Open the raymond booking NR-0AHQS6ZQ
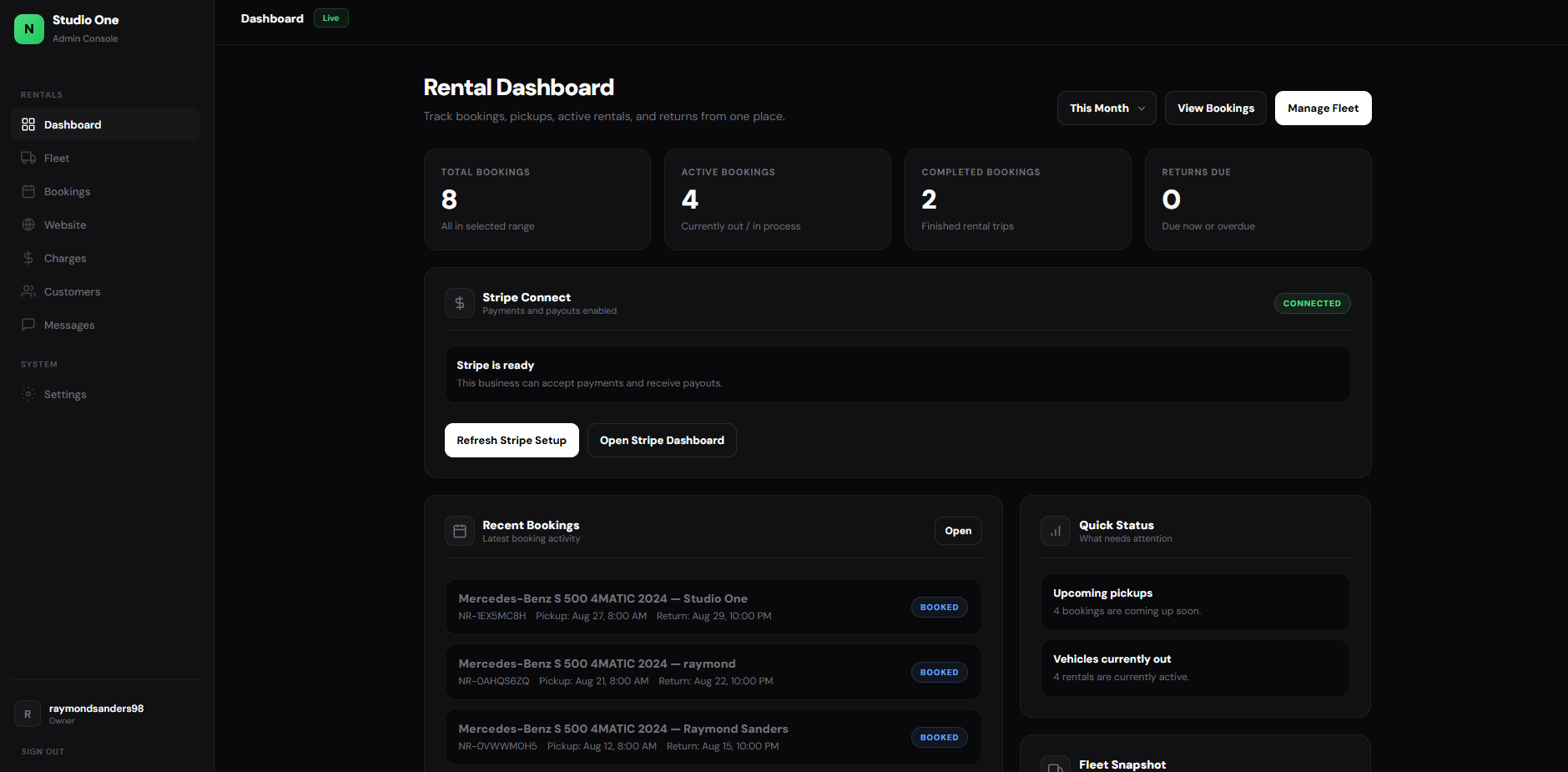Screen dimensions: 1568x772 coord(713,672)
